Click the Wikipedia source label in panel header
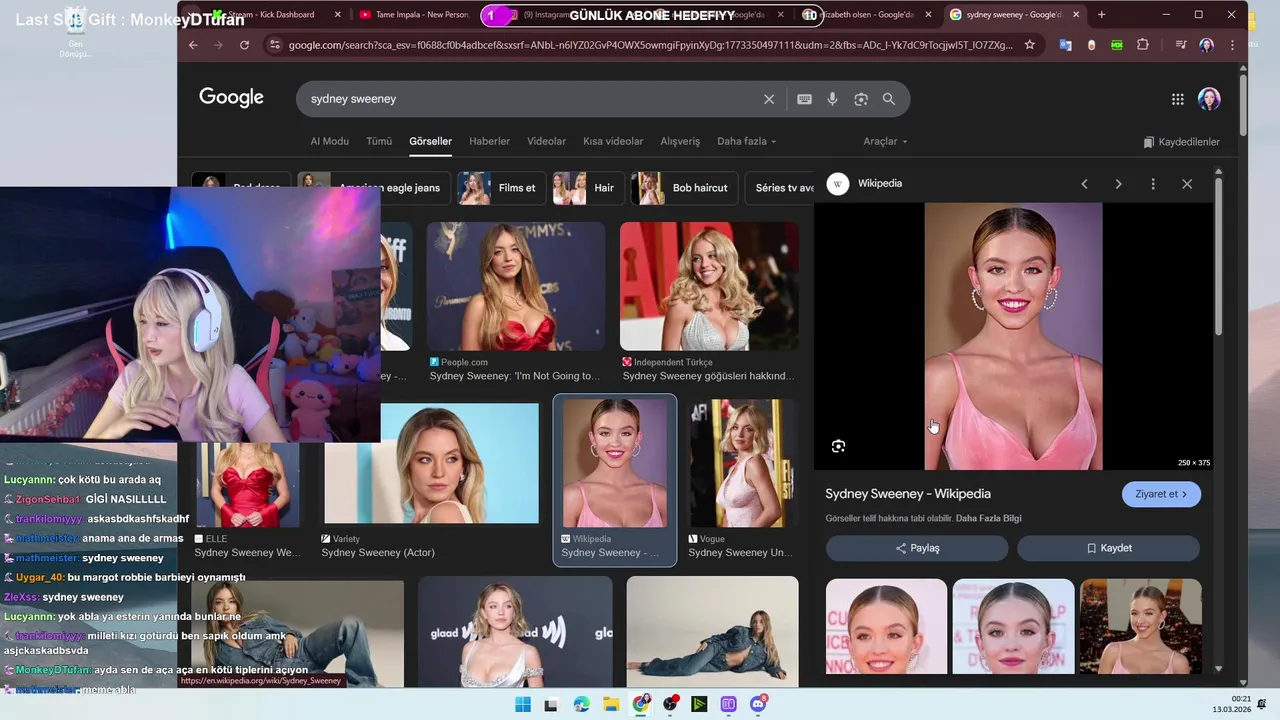The image size is (1280, 720). coord(880,184)
